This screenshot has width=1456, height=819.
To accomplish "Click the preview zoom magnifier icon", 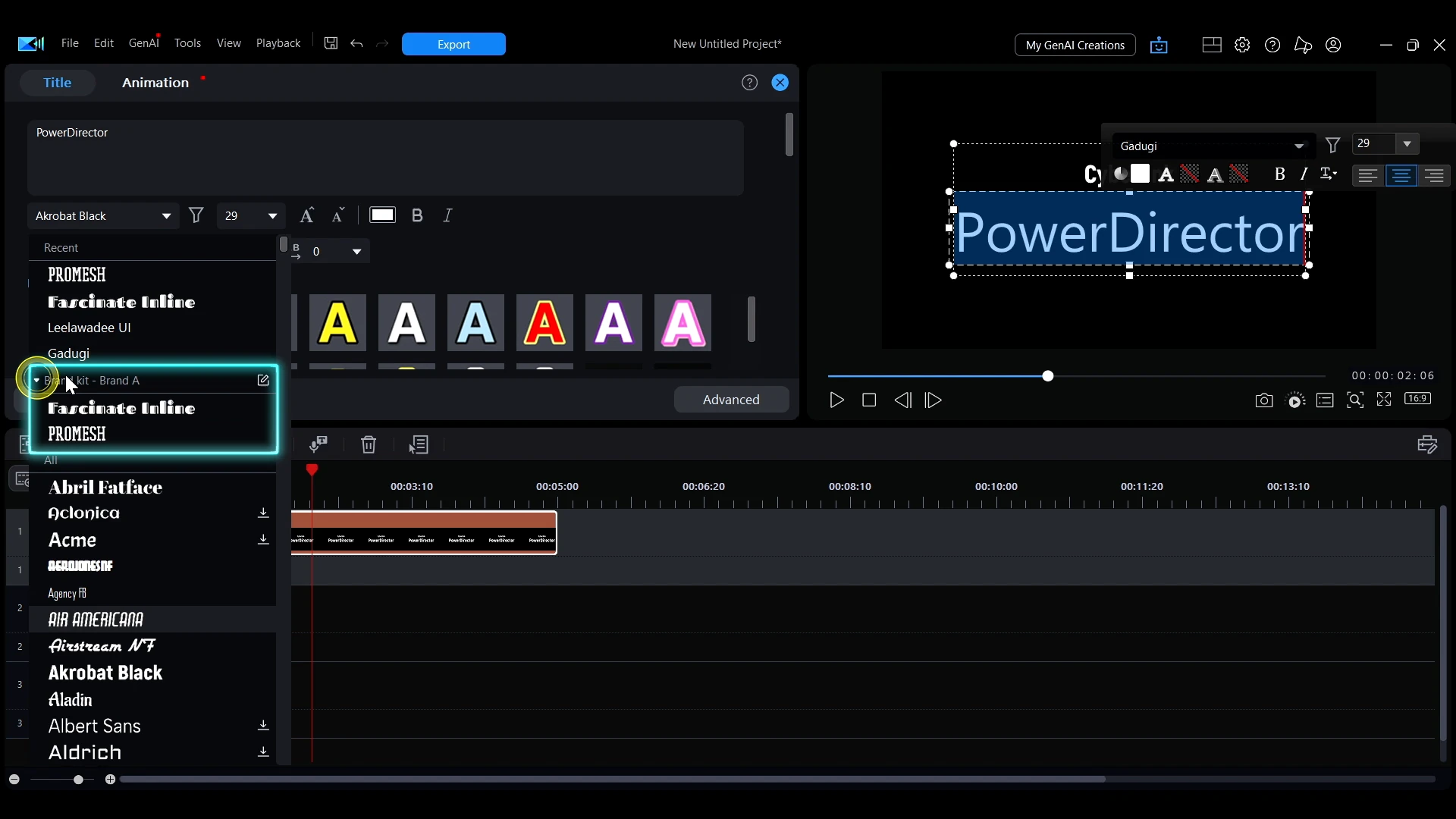I will pyautogui.click(x=1355, y=400).
